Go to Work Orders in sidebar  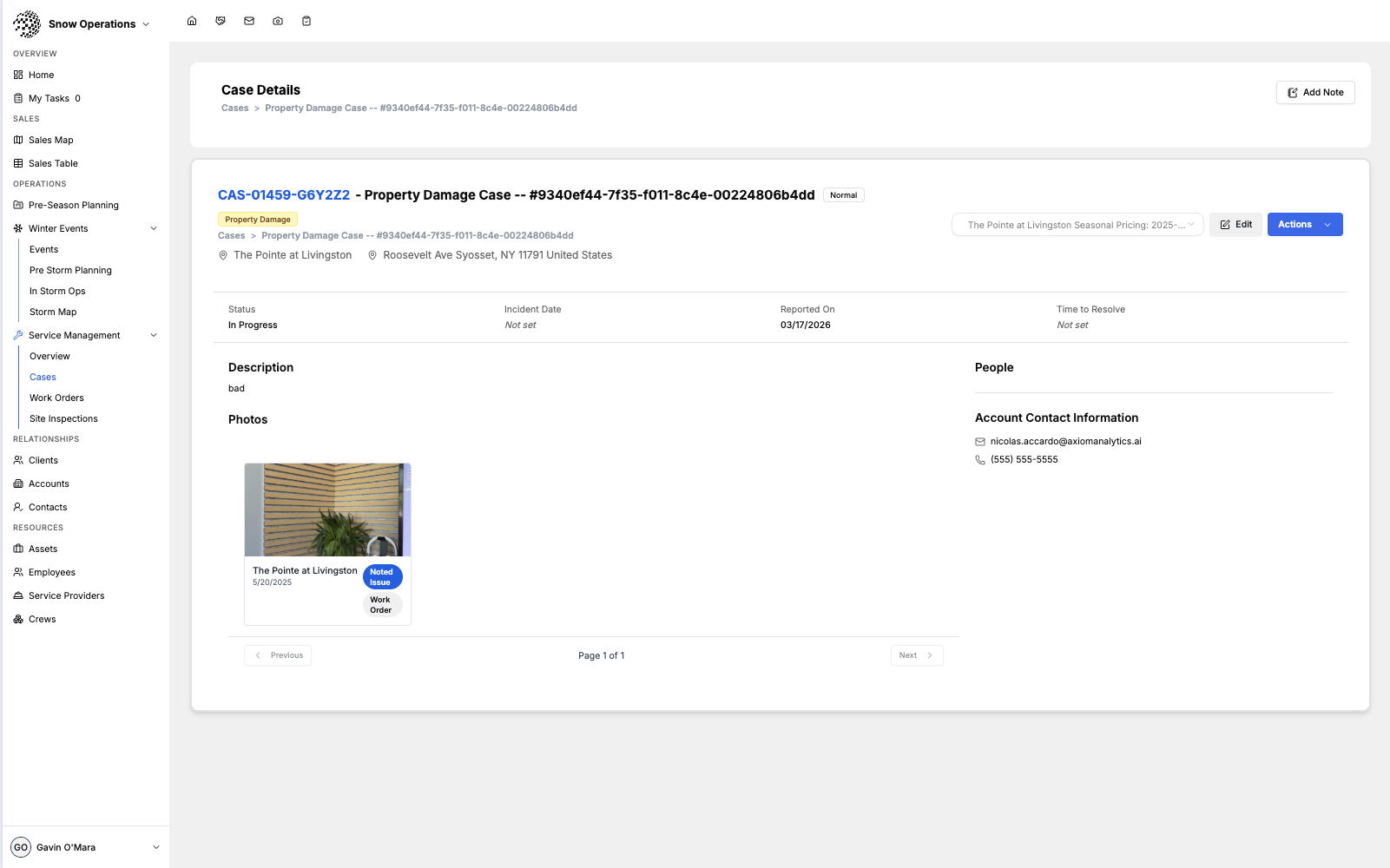(x=56, y=398)
